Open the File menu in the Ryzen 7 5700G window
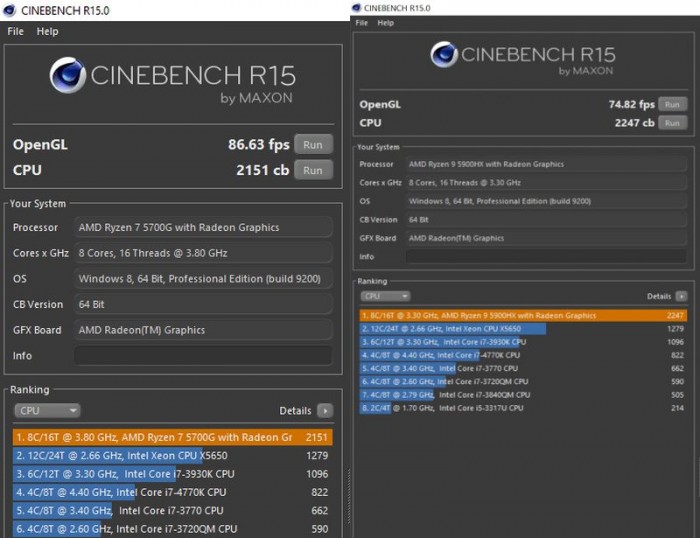Image resolution: width=700 pixels, height=538 pixels. click(x=16, y=31)
